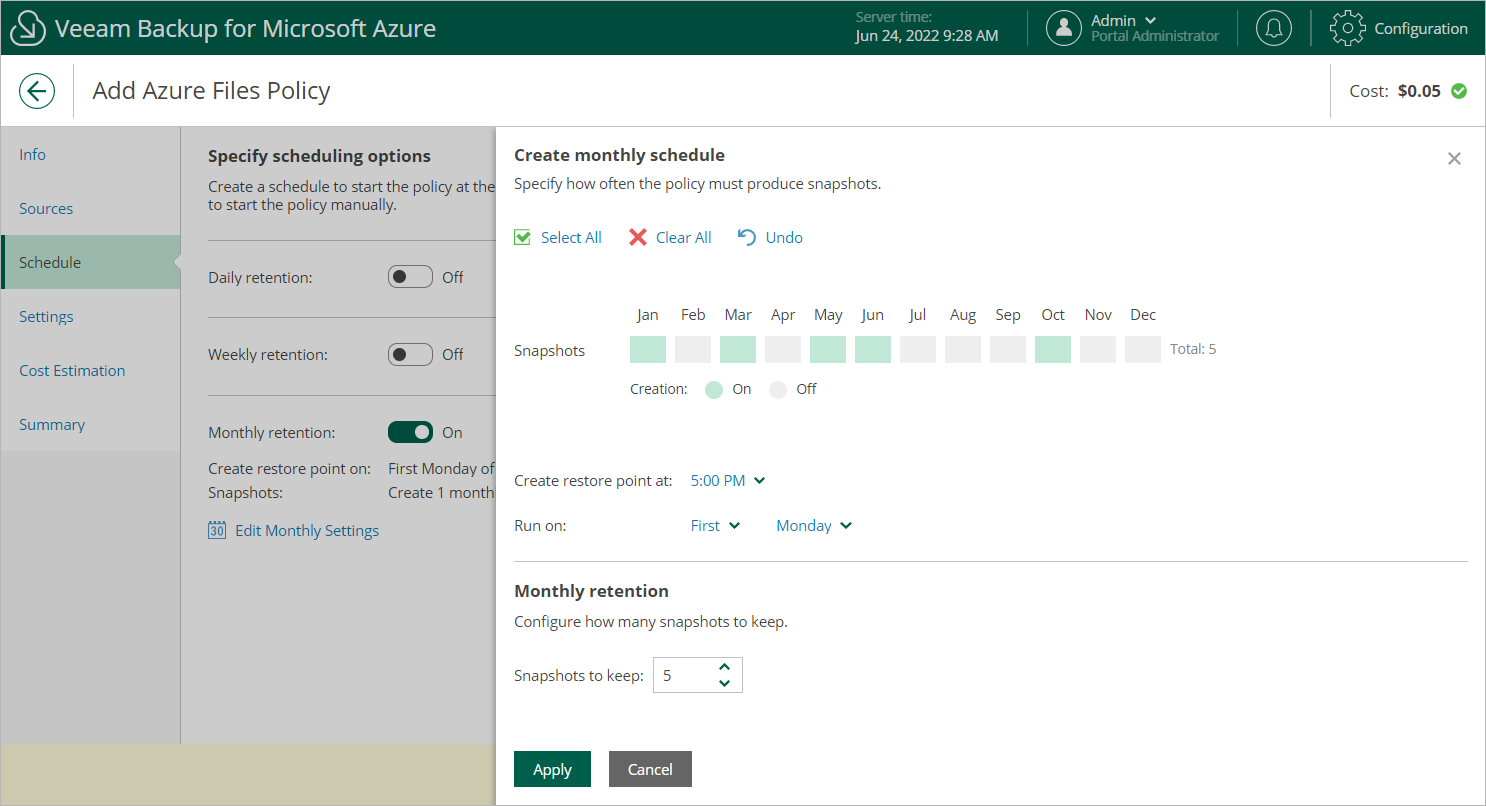Expand the First occurrence dropdown
Image resolution: width=1486 pixels, height=806 pixels.
(x=715, y=526)
